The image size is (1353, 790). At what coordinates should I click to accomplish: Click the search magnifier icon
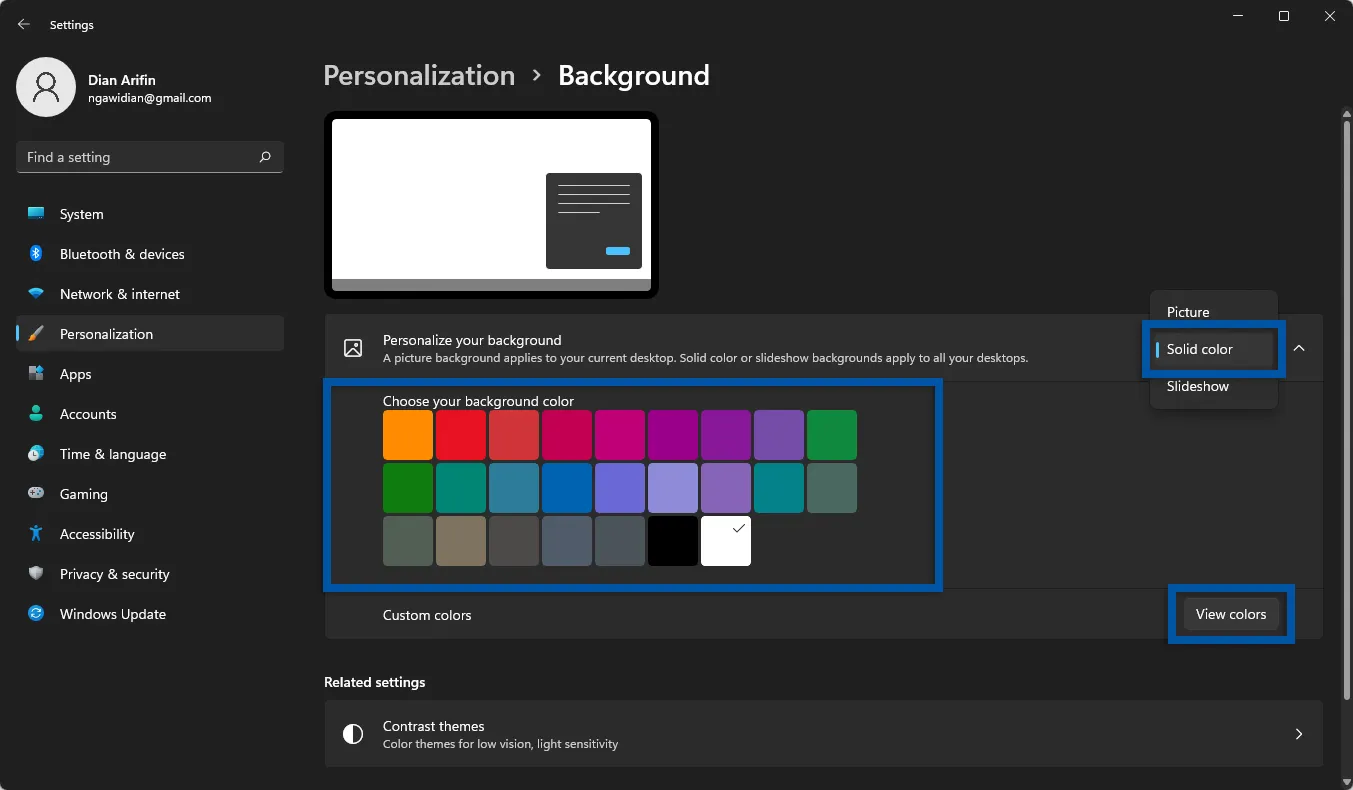pos(265,157)
